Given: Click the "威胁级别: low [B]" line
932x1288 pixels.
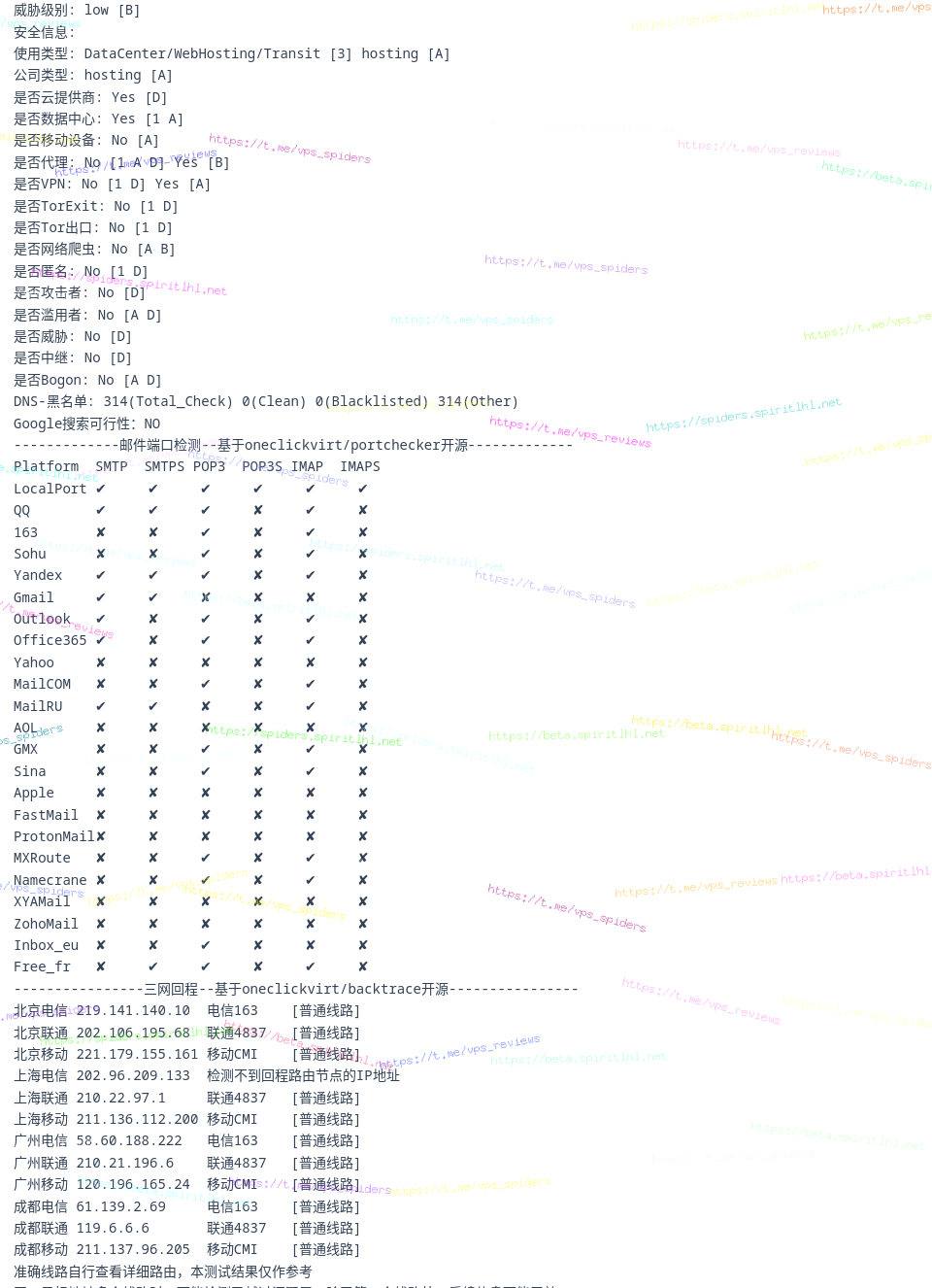Looking at the screenshot, I should point(77,11).
